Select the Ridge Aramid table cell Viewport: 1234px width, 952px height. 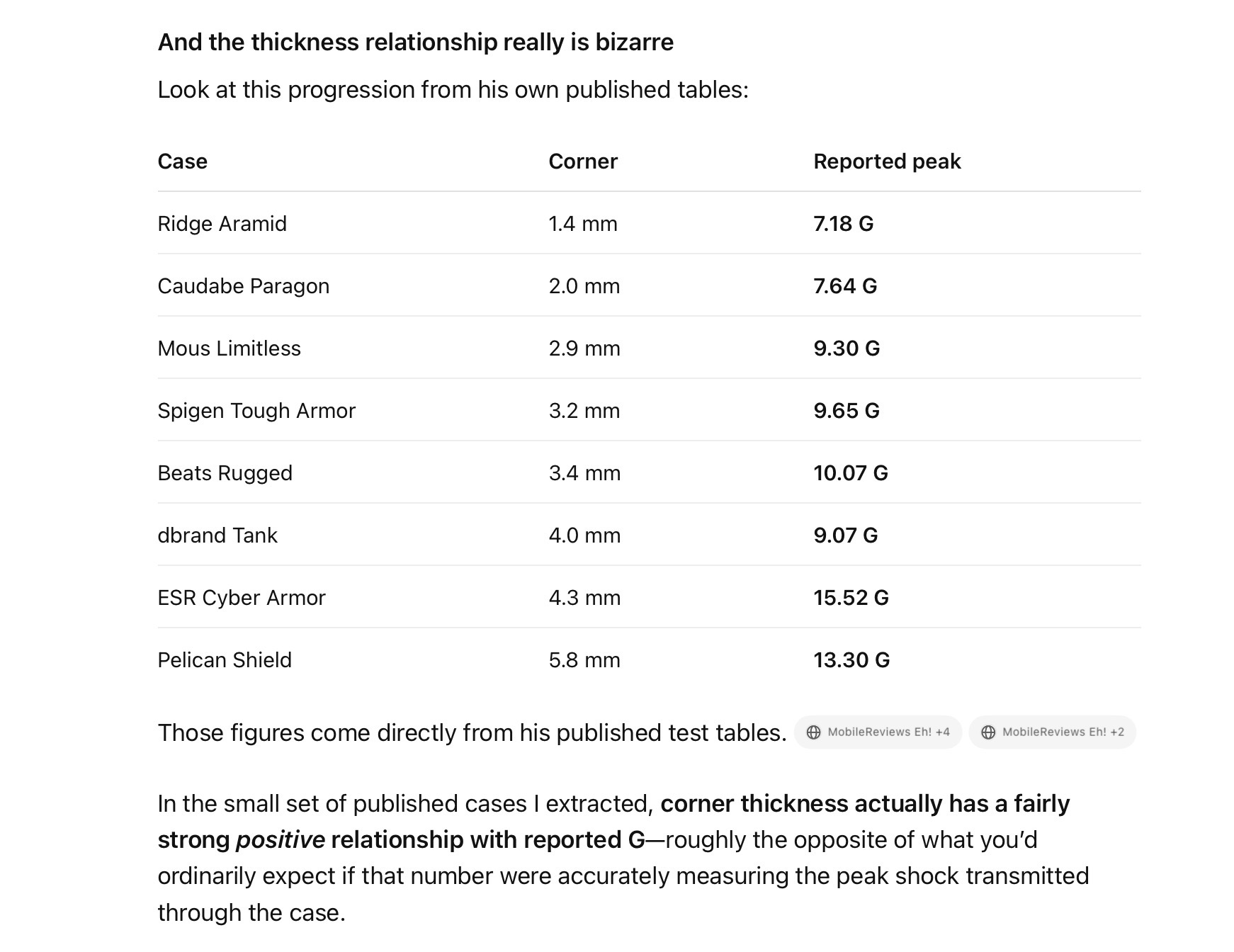click(x=222, y=224)
